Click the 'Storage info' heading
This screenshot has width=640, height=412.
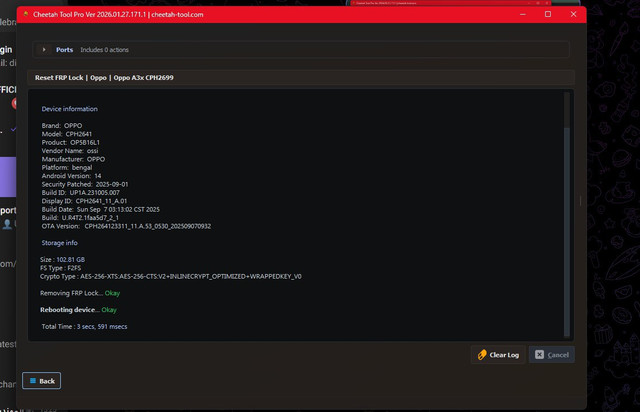[x=60, y=243]
